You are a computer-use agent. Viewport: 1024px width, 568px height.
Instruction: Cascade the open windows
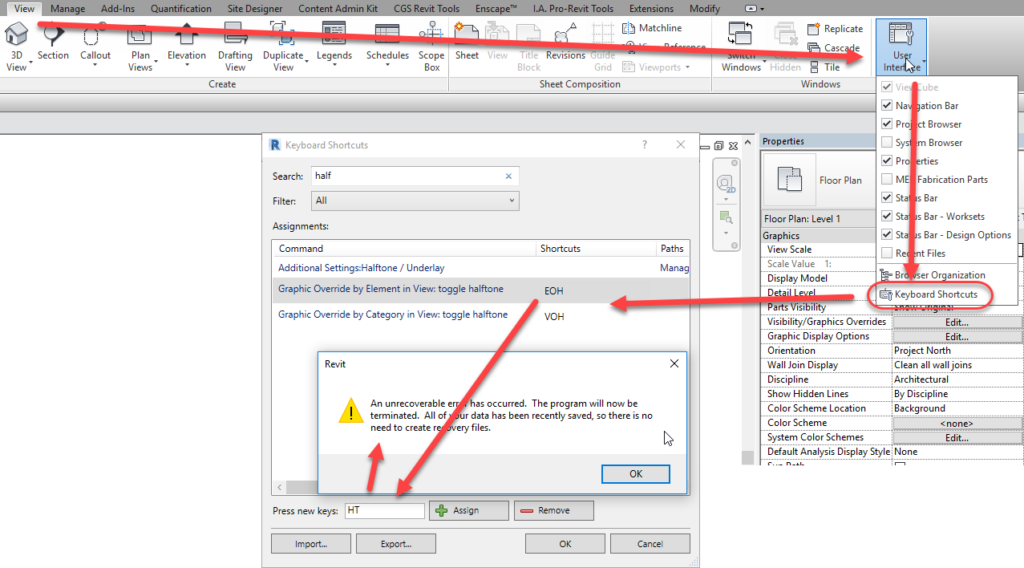pyautogui.click(x=833, y=48)
